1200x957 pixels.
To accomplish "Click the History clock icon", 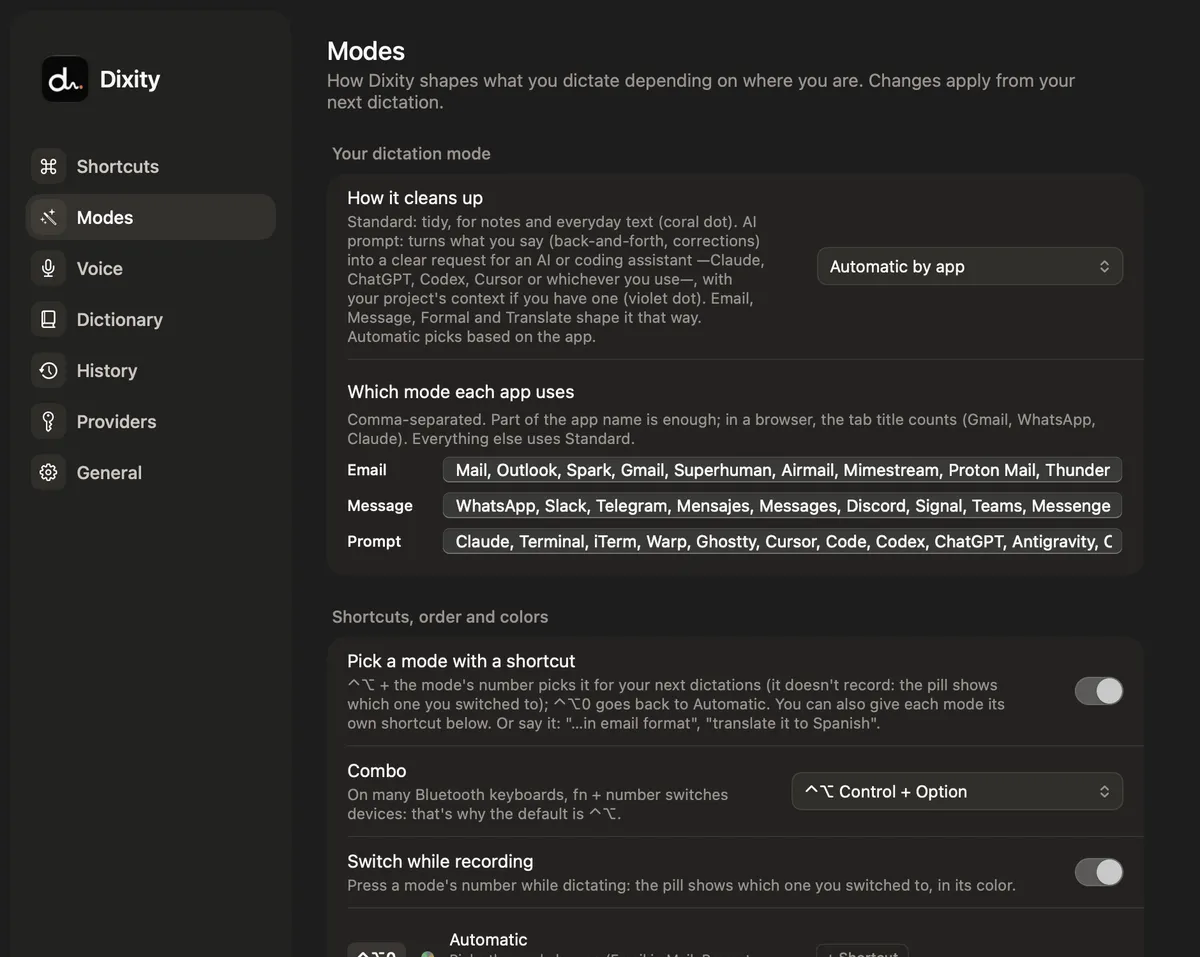I will point(48,370).
